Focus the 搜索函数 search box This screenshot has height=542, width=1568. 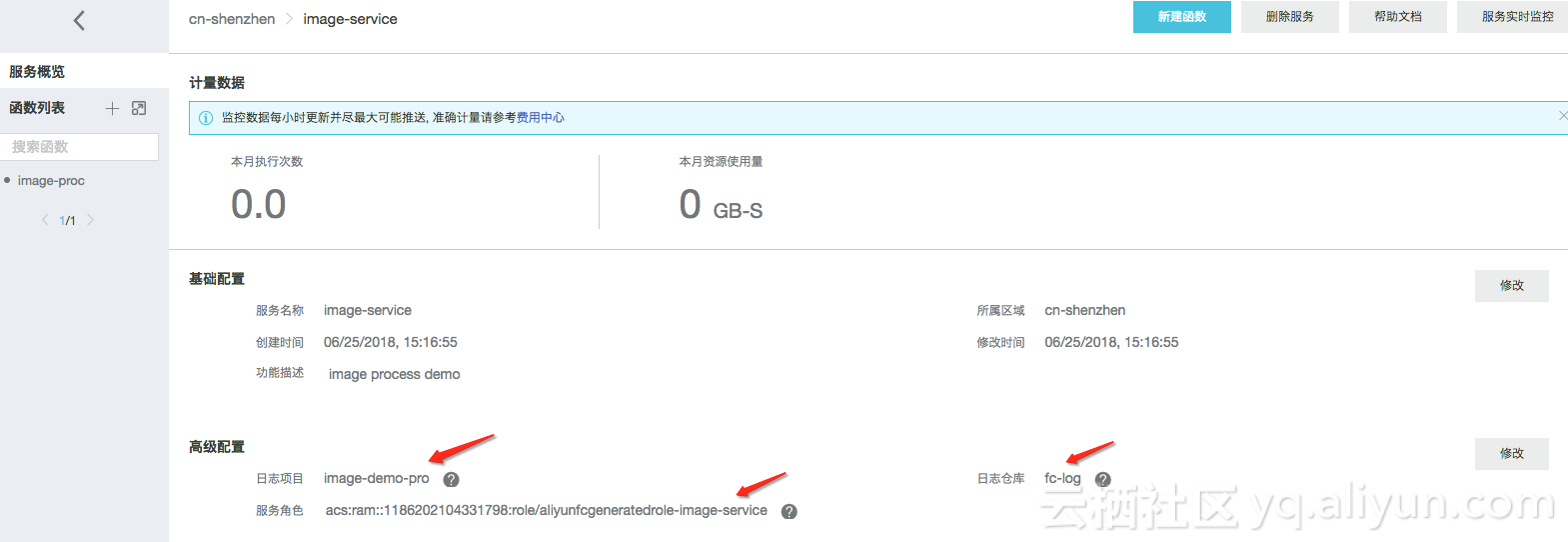79,147
